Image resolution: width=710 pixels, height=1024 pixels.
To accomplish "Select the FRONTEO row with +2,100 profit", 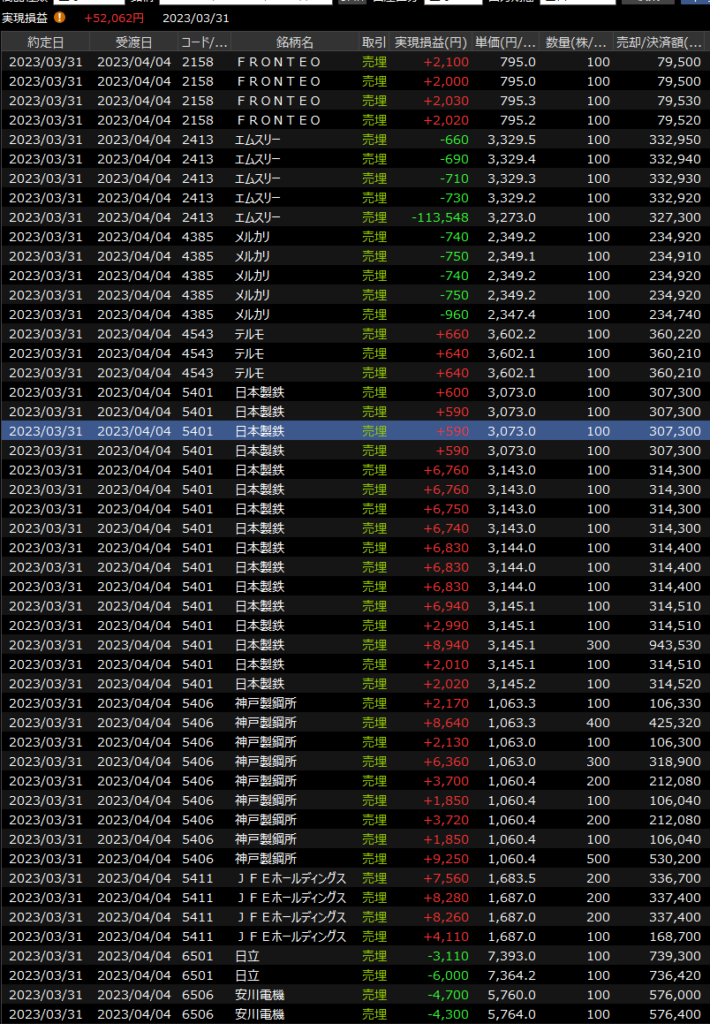I will click(x=355, y=62).
